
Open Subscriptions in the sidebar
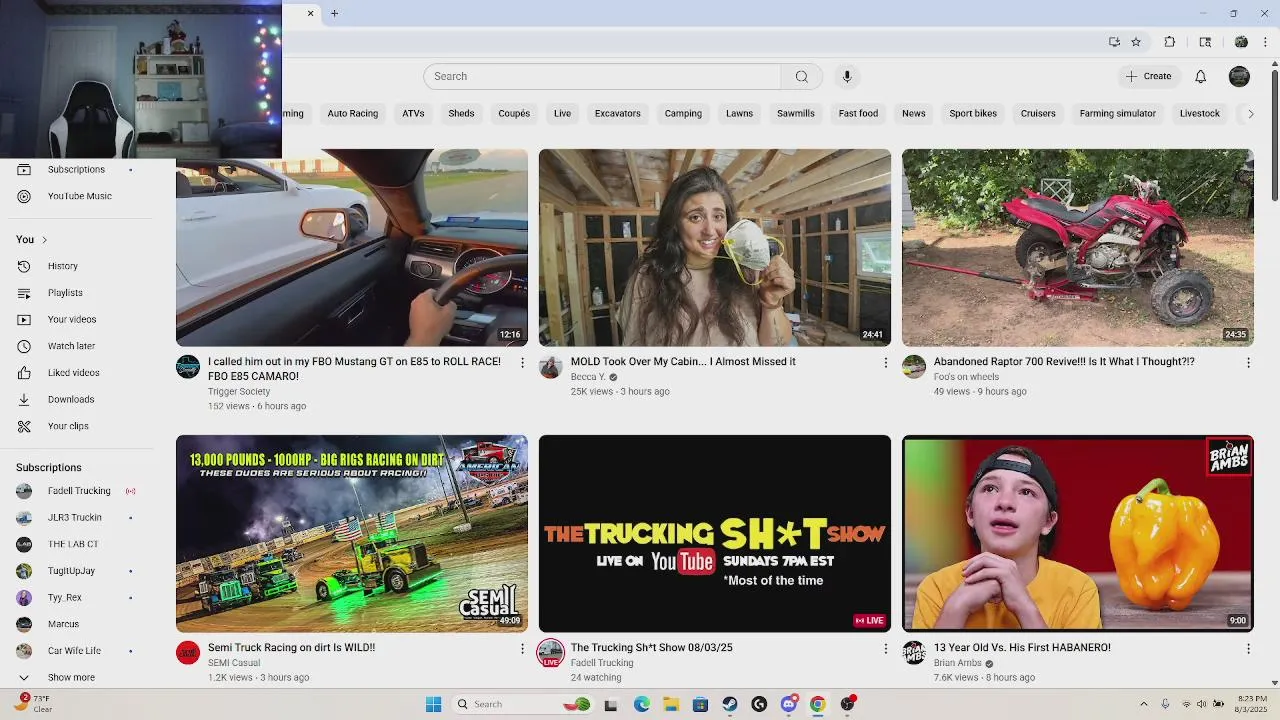[76, 169]
